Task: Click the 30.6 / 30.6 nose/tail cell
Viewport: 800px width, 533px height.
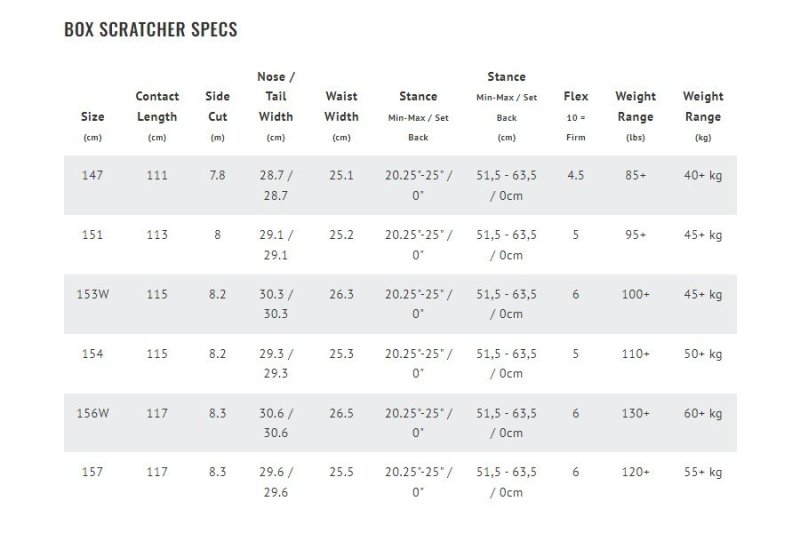Action: click(275, 423)
